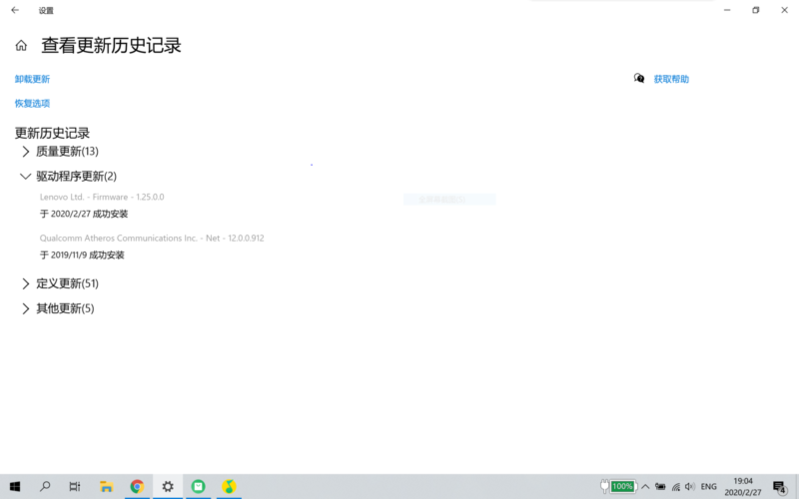Click the Get Help chat bubble icon
Viewport: 799px width, 499px height.
click(639, 79)
